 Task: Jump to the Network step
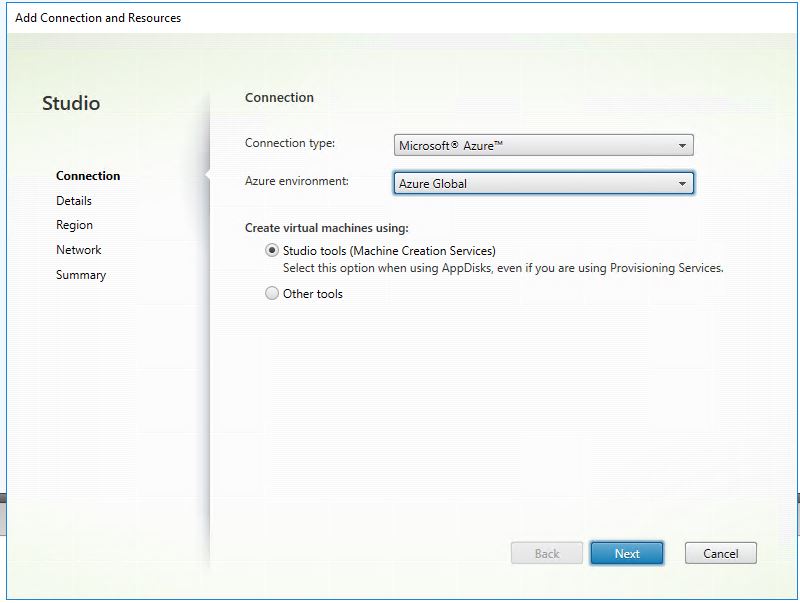[78, 250]
